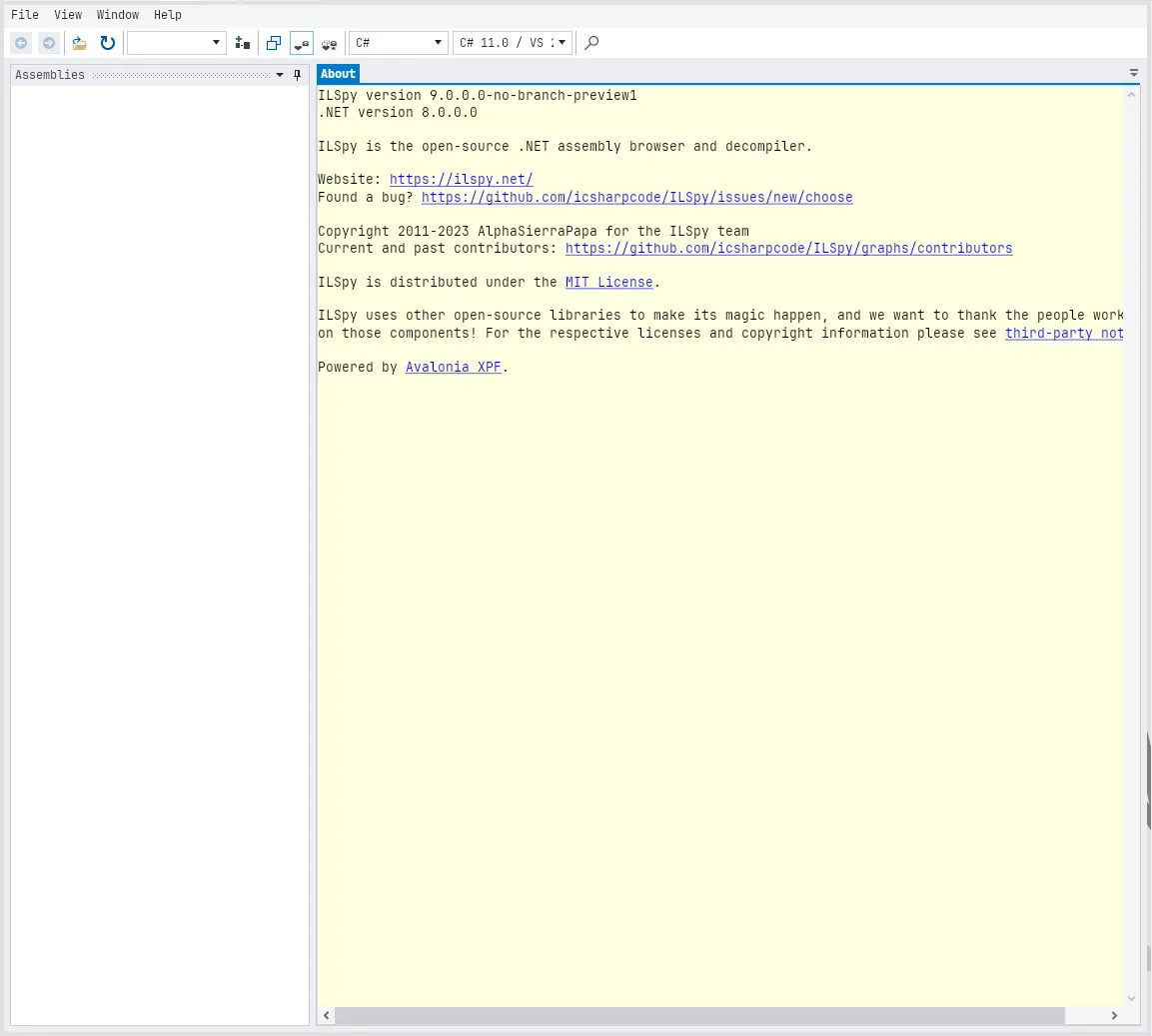
Task: Open the assembly list dropdown
Action: tap(176, 43)
